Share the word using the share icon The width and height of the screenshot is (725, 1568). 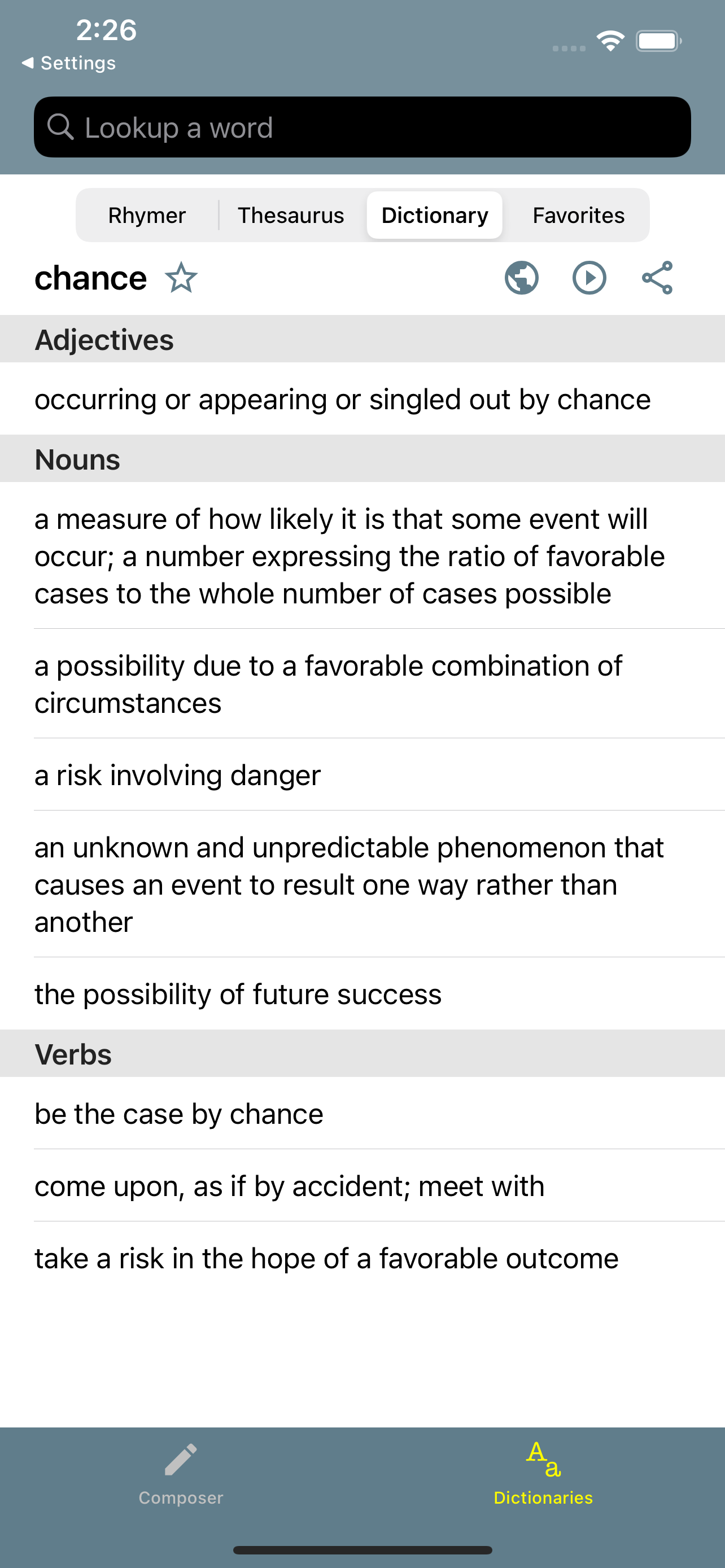point(657,278)
